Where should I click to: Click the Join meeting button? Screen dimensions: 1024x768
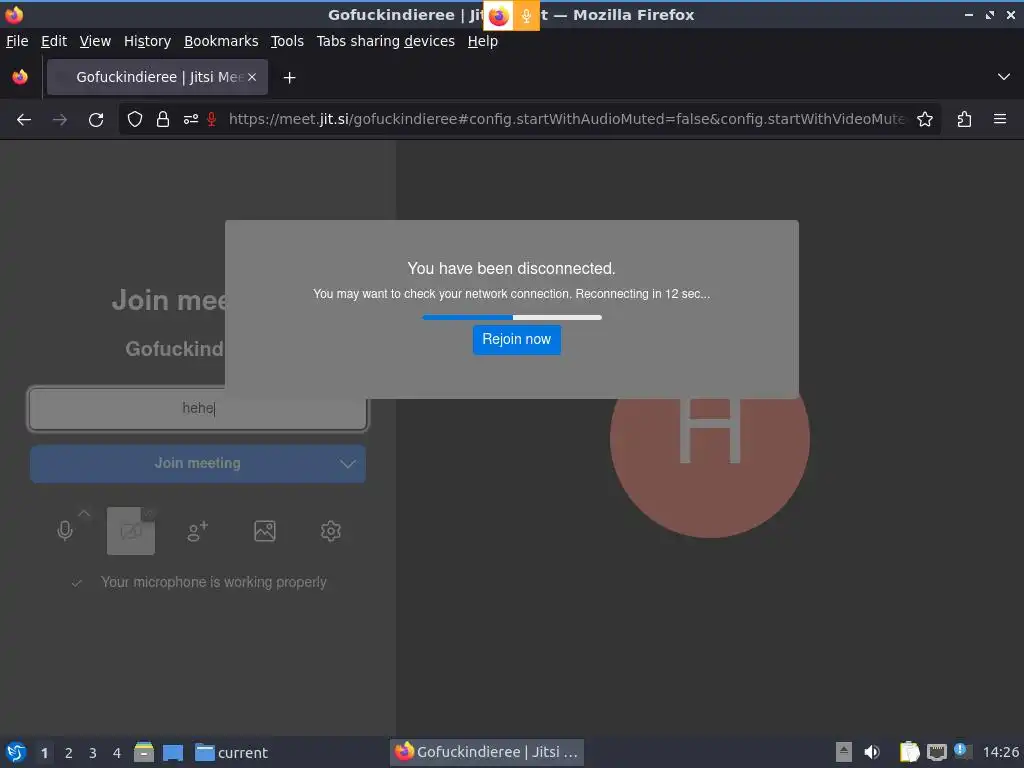tap(197, 464)
